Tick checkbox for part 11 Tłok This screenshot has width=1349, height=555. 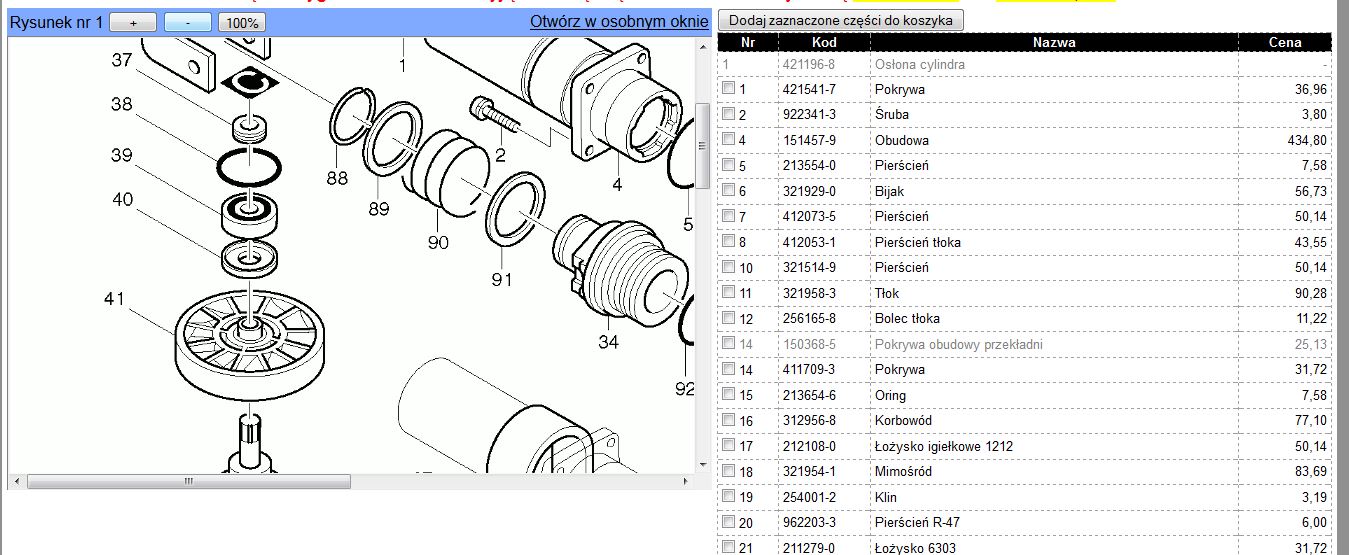(x=729, y=292)
